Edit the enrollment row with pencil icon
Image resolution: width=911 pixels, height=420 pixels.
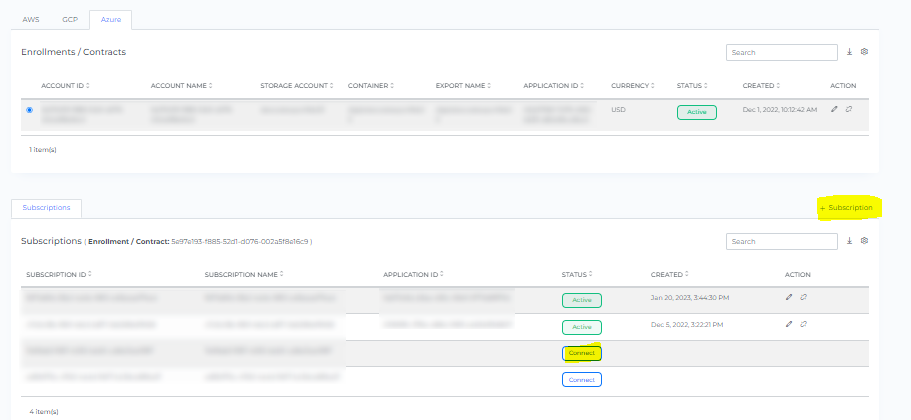click(x=834, y=110)
